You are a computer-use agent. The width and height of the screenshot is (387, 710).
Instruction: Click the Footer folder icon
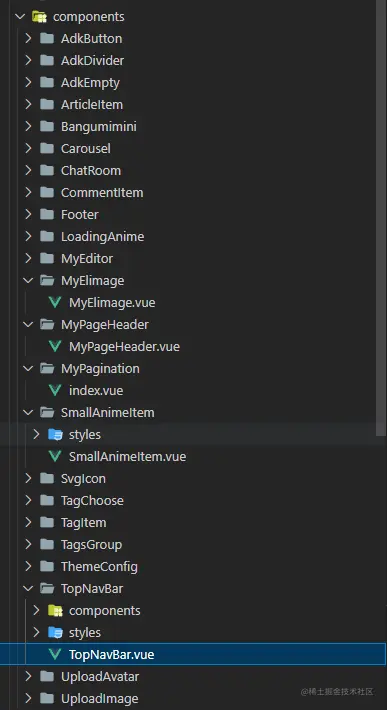tap(47, 215)
